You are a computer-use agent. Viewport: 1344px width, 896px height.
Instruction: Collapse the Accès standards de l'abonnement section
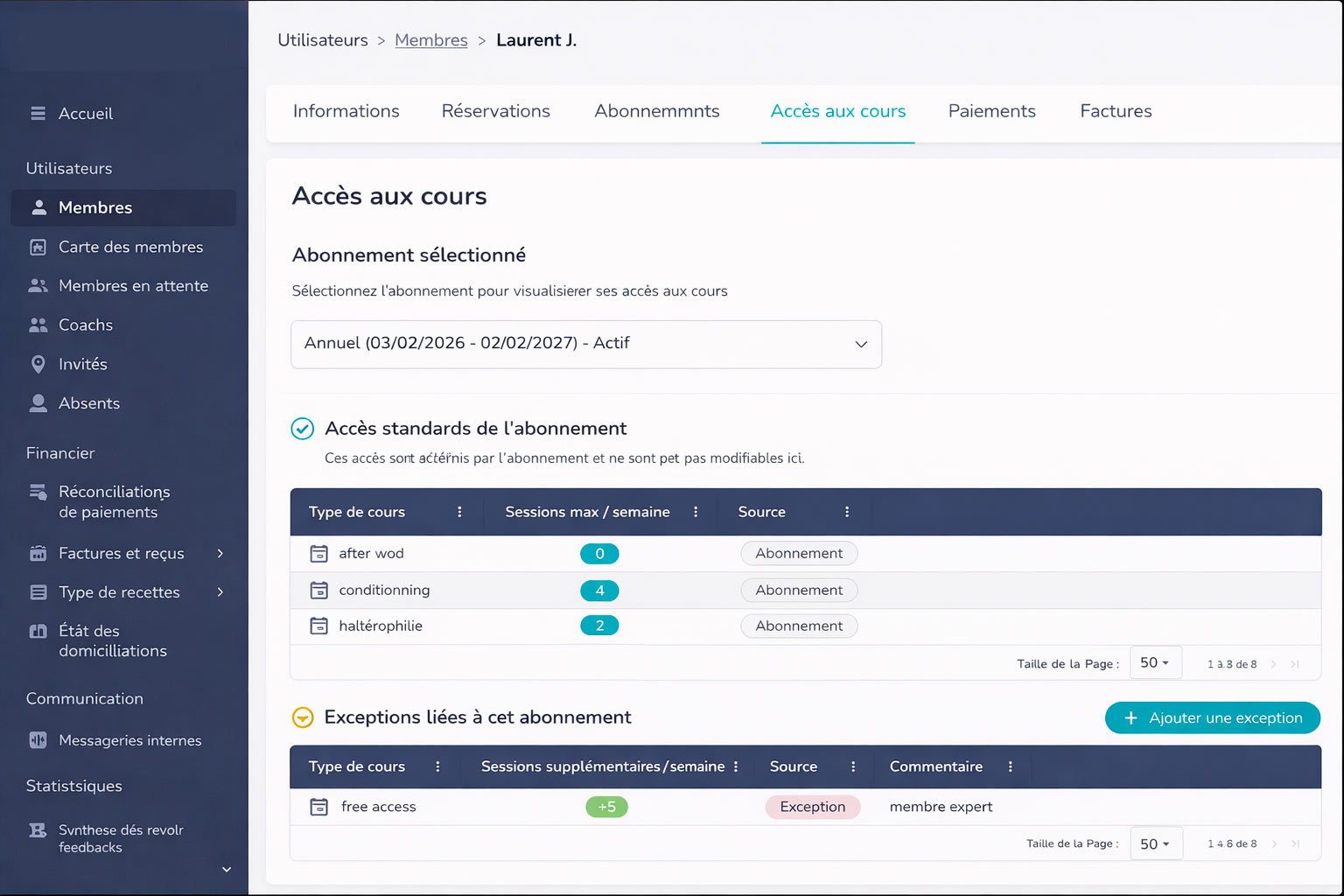tap(302, 429)
